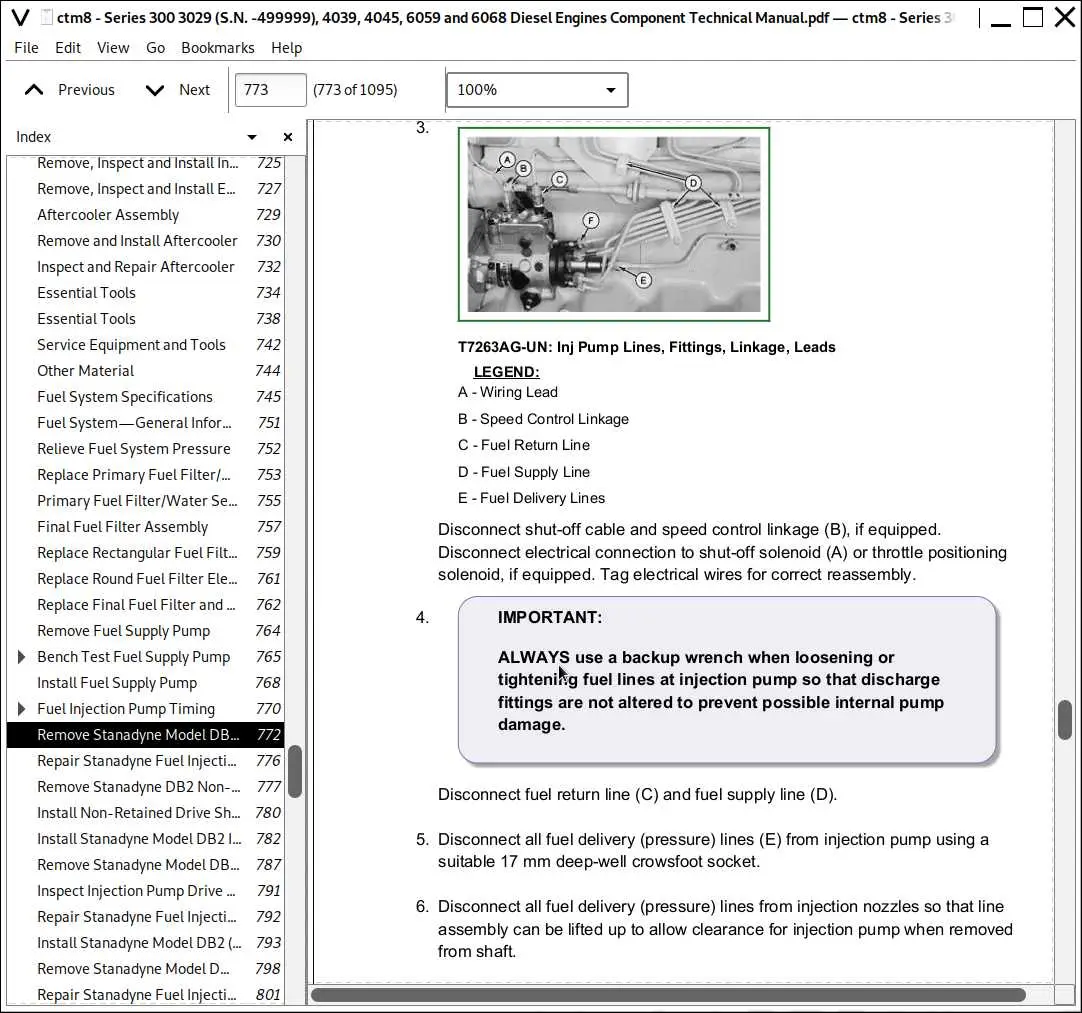Select the Other Material index entry
This screenshot has width=1082, height=1013.
pyautogui.click(x=145, y=371)
